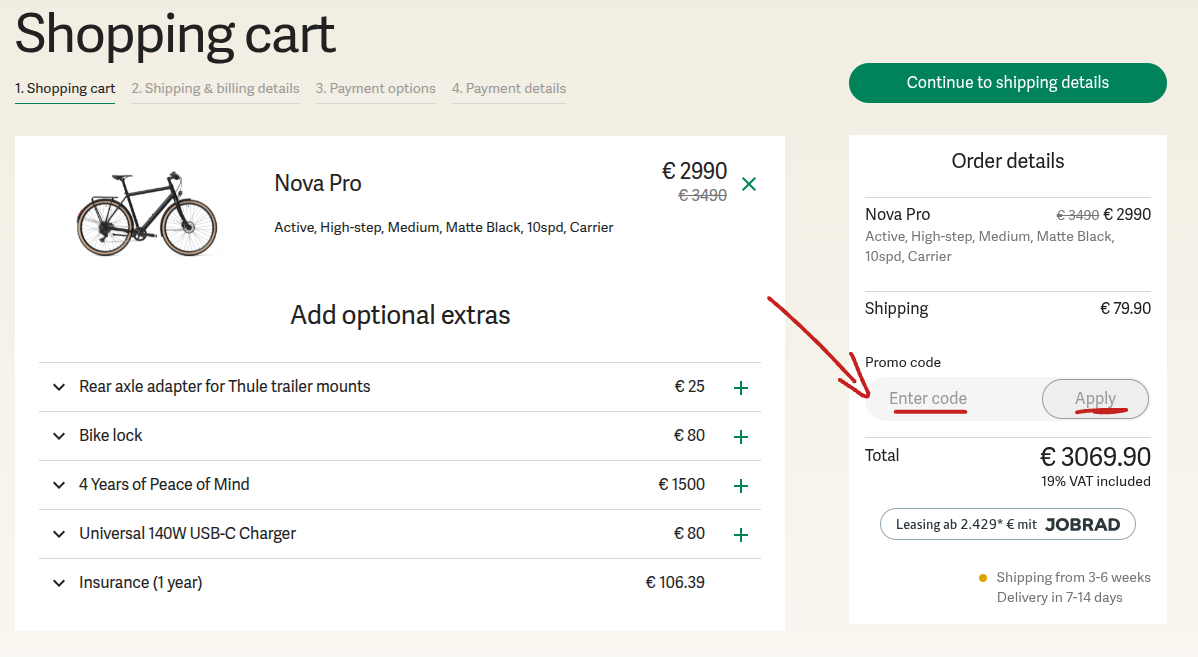Expand Universal 140W USB-C Charger chevron

59,534
